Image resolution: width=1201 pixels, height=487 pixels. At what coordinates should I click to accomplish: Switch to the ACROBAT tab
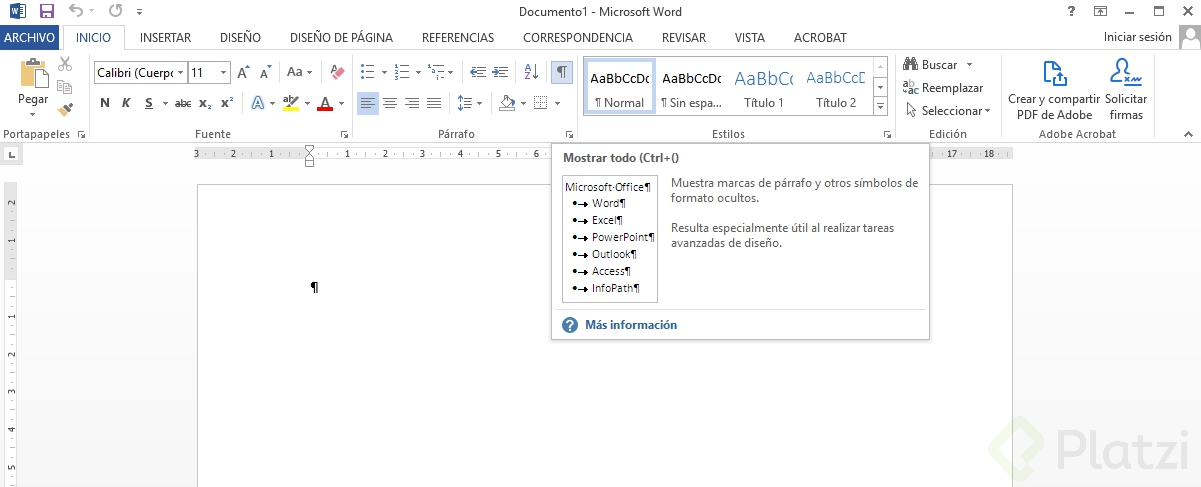[820, 38]
